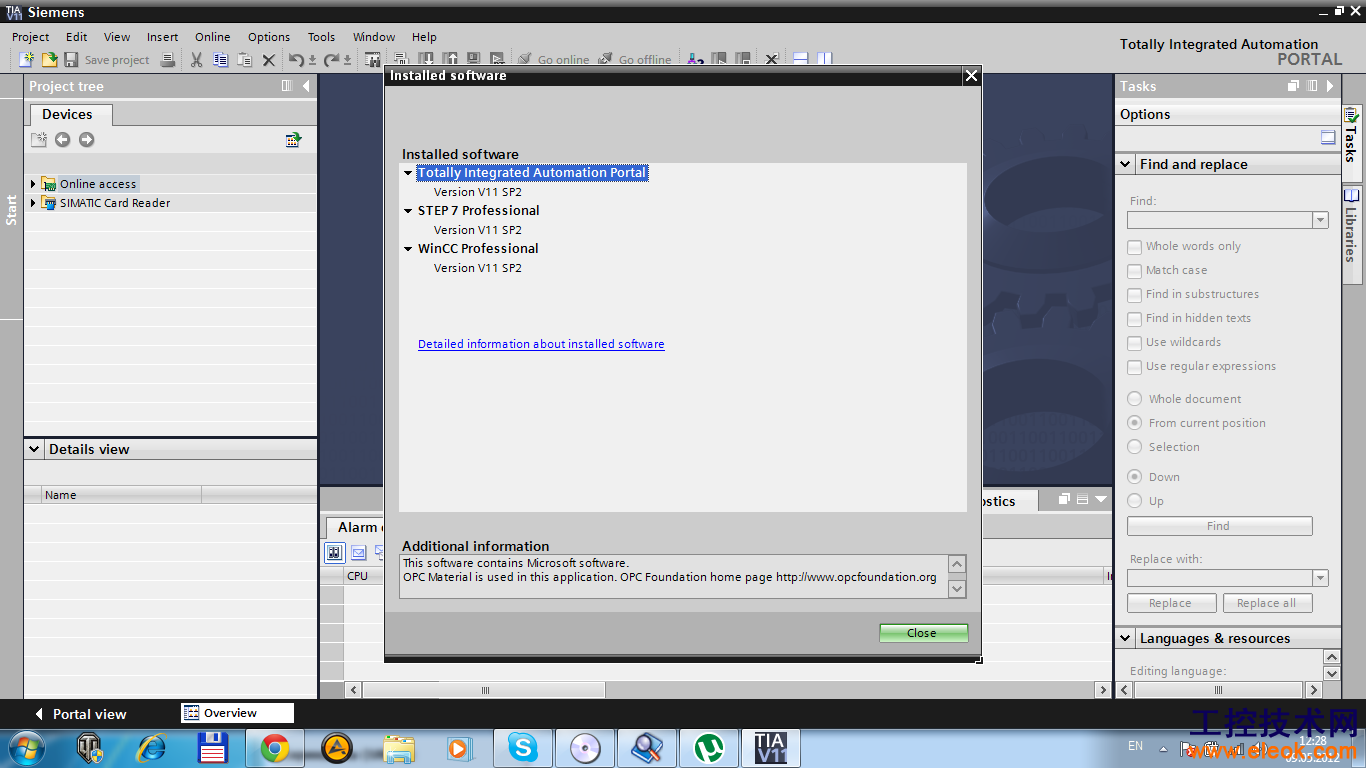The image size is (1366, 768).
Task: Collapse the Find and replace section
Action: click(1126, 165)
